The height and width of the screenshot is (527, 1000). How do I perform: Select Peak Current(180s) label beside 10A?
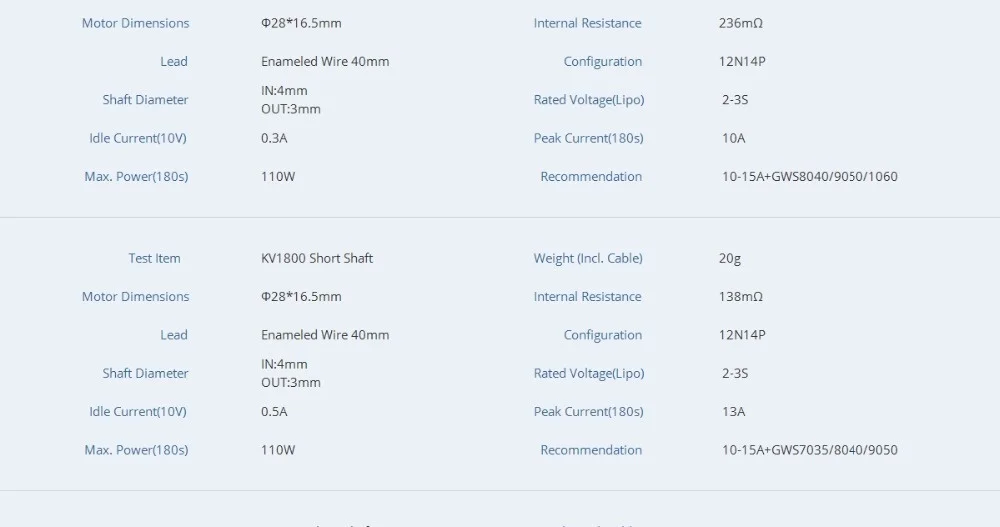click(588, 138)
